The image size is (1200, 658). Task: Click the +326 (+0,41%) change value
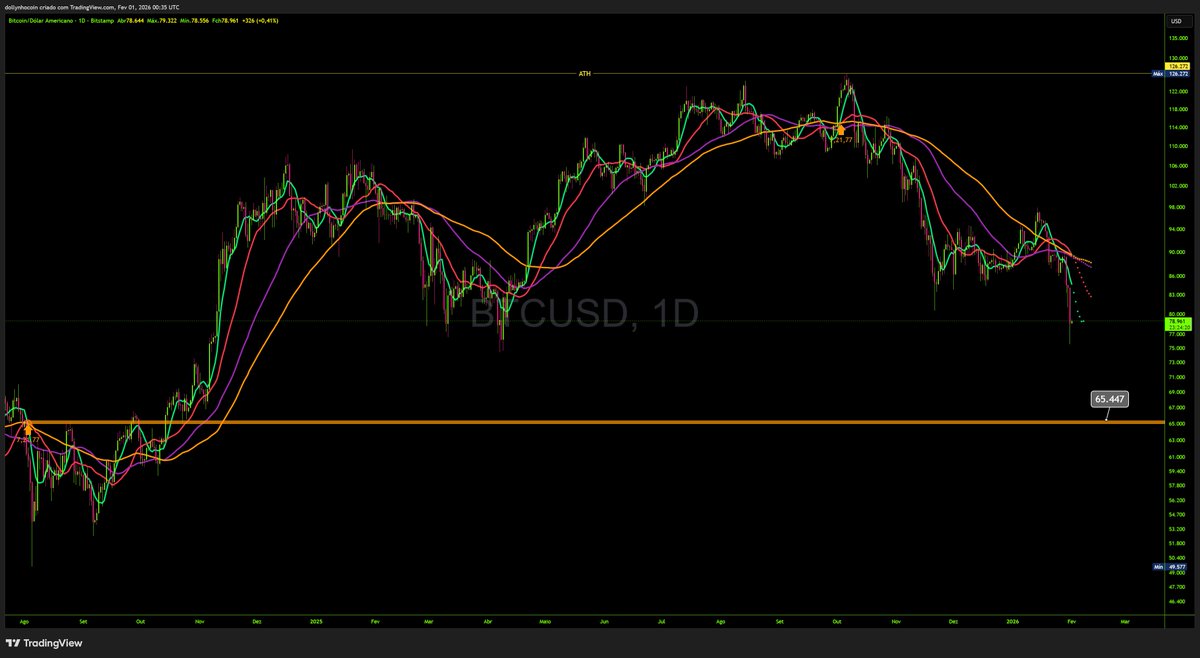(x=260, y=21)
